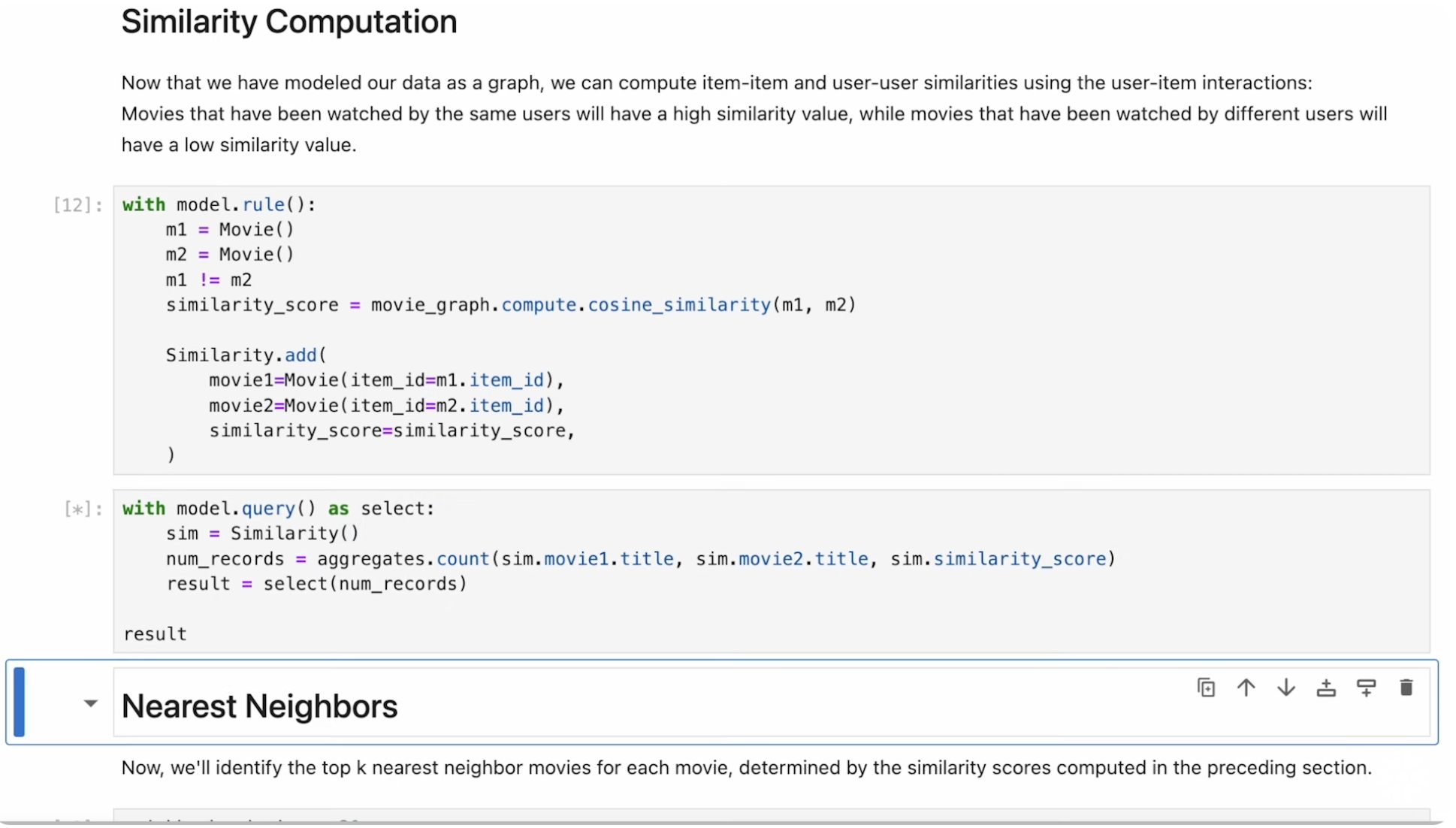The image size is (1456, 828).
Task: Expand the dropdown arrow beside Nearest Neighbors
Action: [x=90, y=704]
